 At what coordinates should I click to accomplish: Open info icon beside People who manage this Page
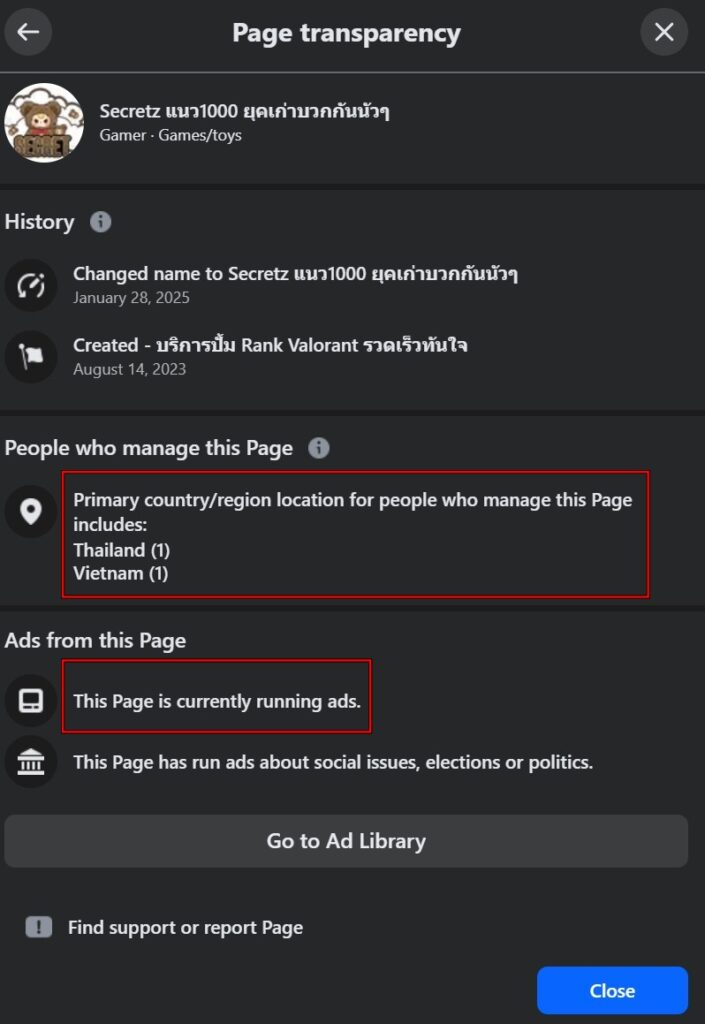[319, 448]
